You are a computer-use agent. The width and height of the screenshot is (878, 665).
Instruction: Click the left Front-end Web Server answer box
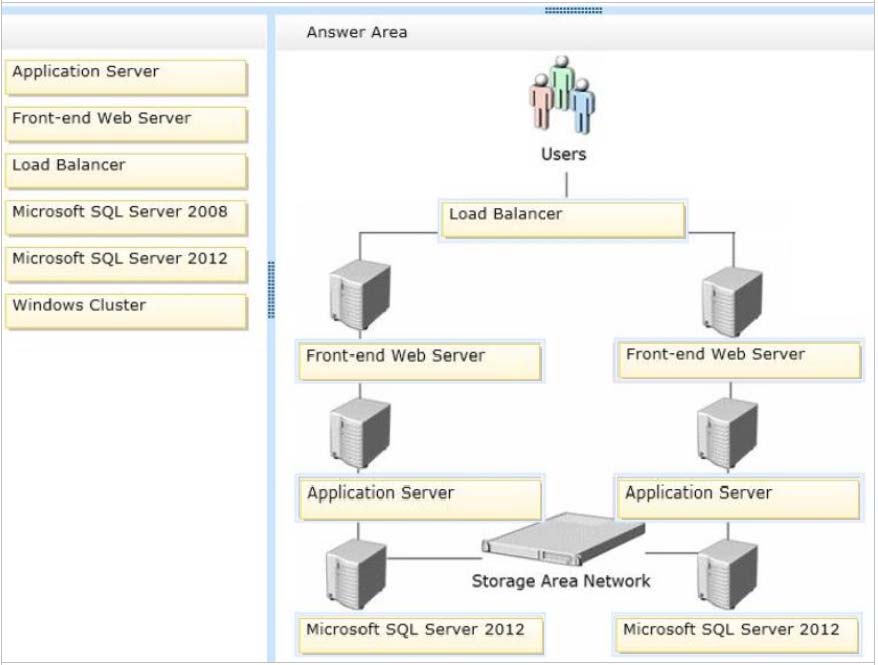click(420, 362)
